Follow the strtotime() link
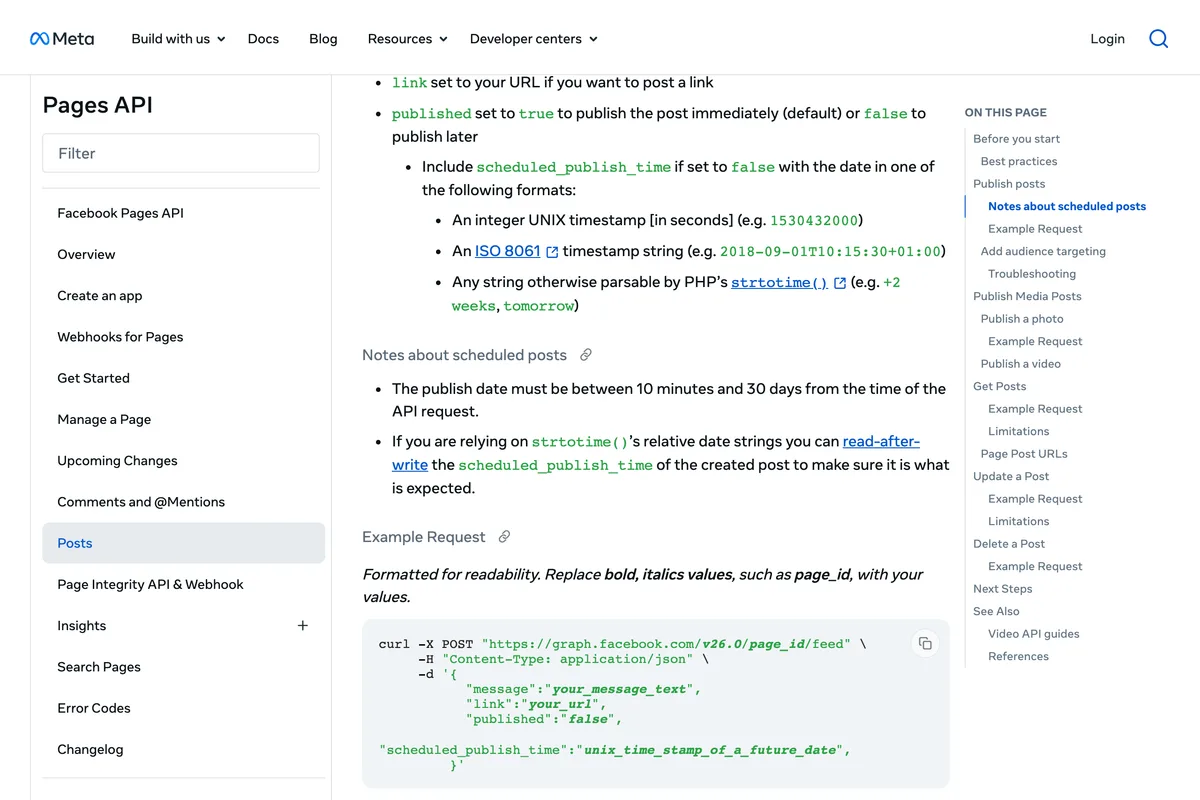Viewport: 1200px width, 800px height. (x=779, y=283)
